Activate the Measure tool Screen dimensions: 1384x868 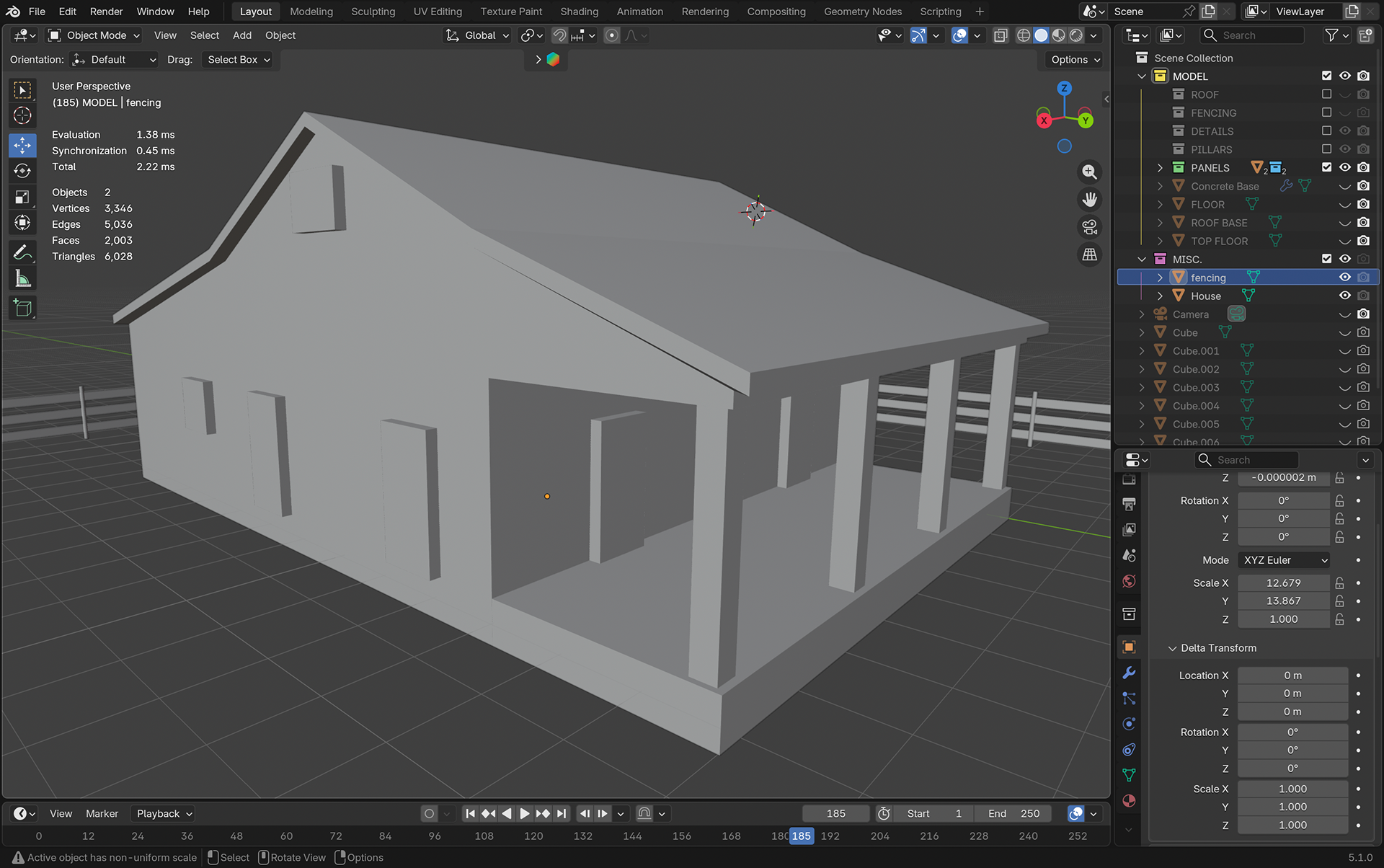[x=22, y=279]
